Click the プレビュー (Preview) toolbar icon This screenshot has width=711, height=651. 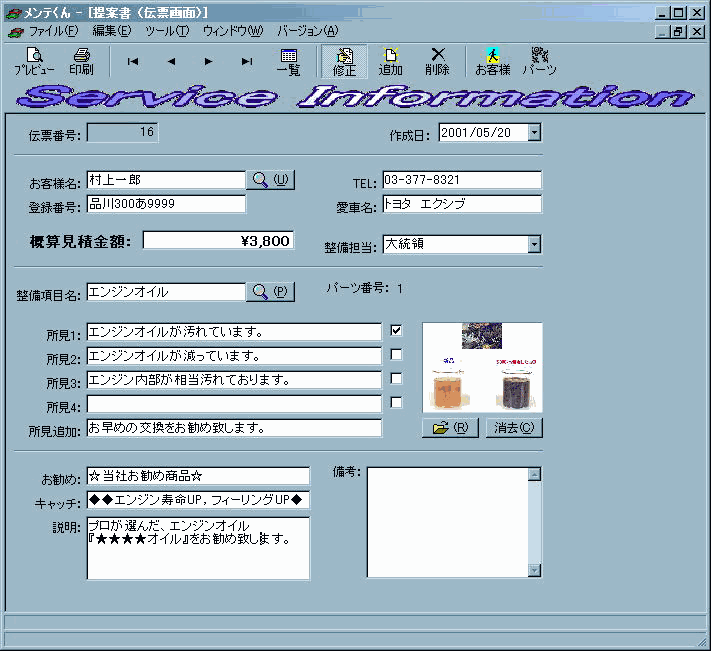pos(34,61)
